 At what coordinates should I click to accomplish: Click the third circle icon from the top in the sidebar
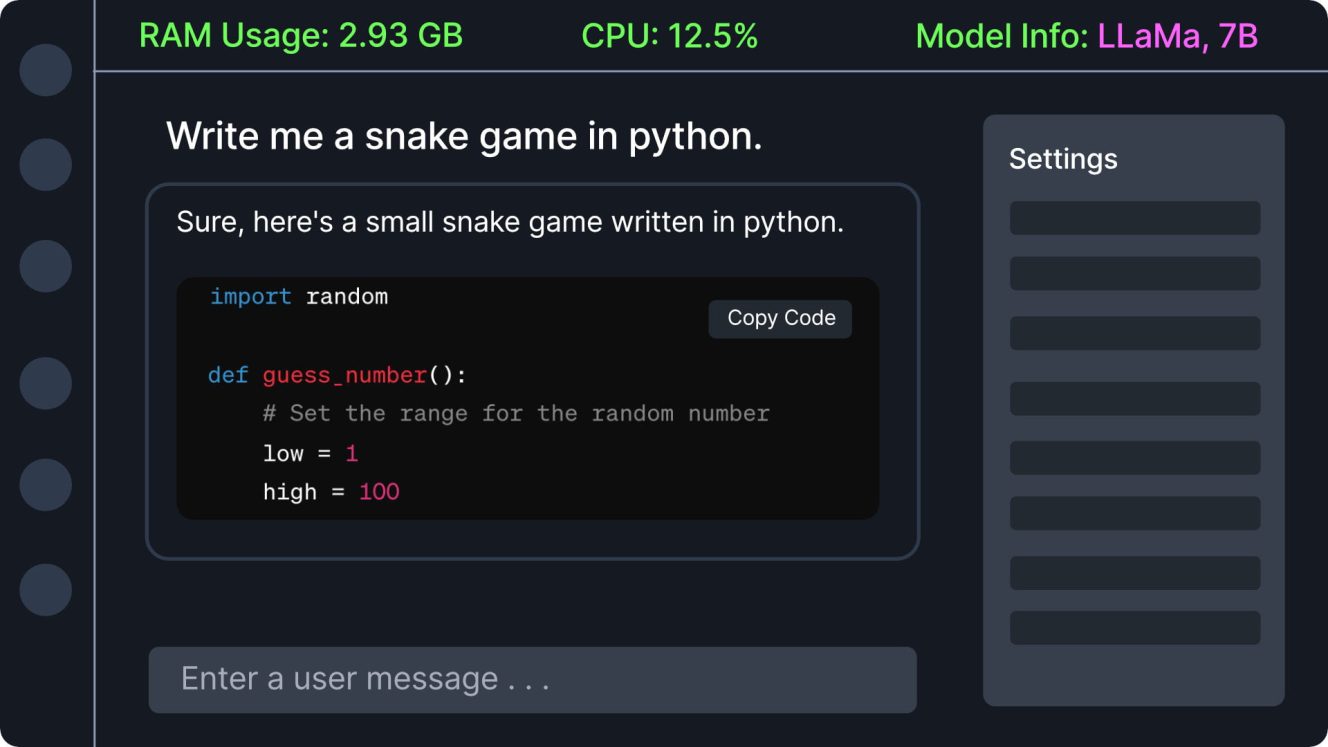coord(46,266)
